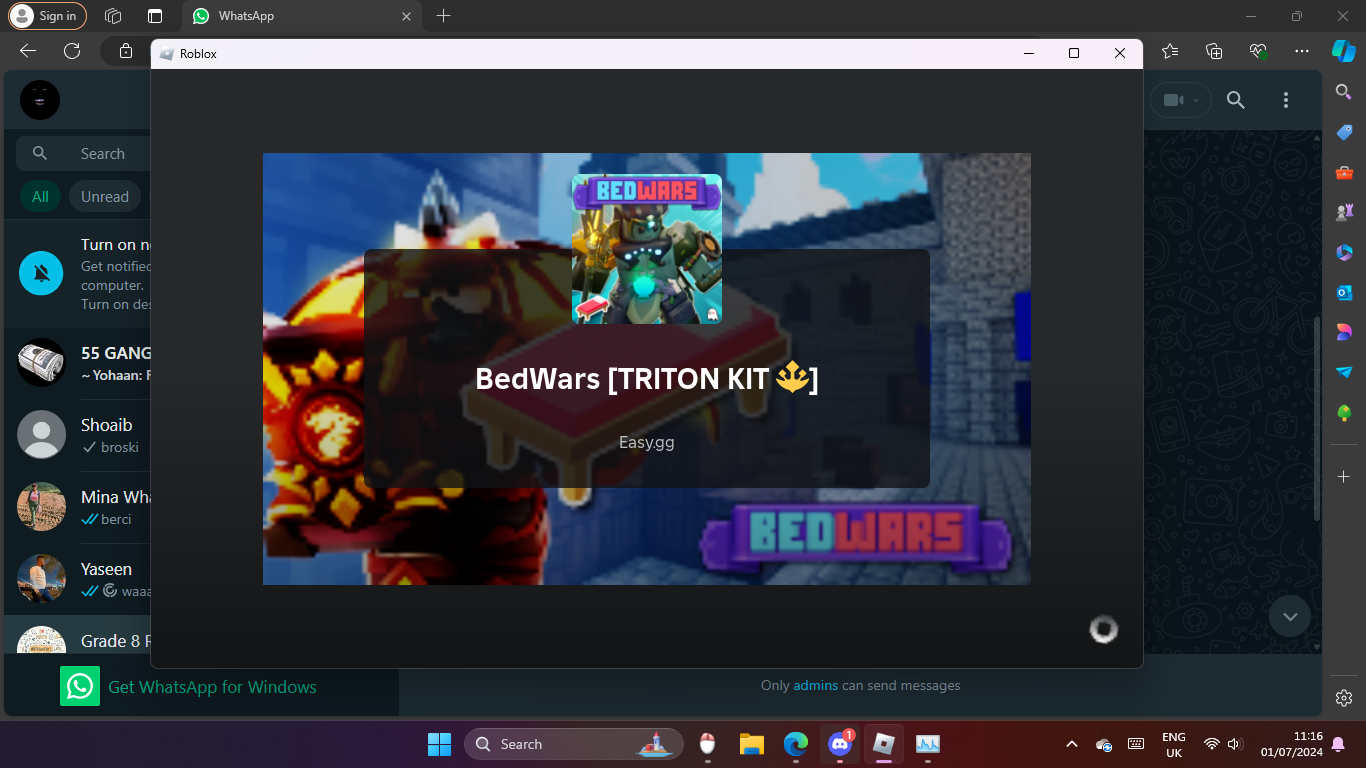Open the Windows Start menu
The height and width of the screenshot is (768, 1366).
tap(439, 744)
